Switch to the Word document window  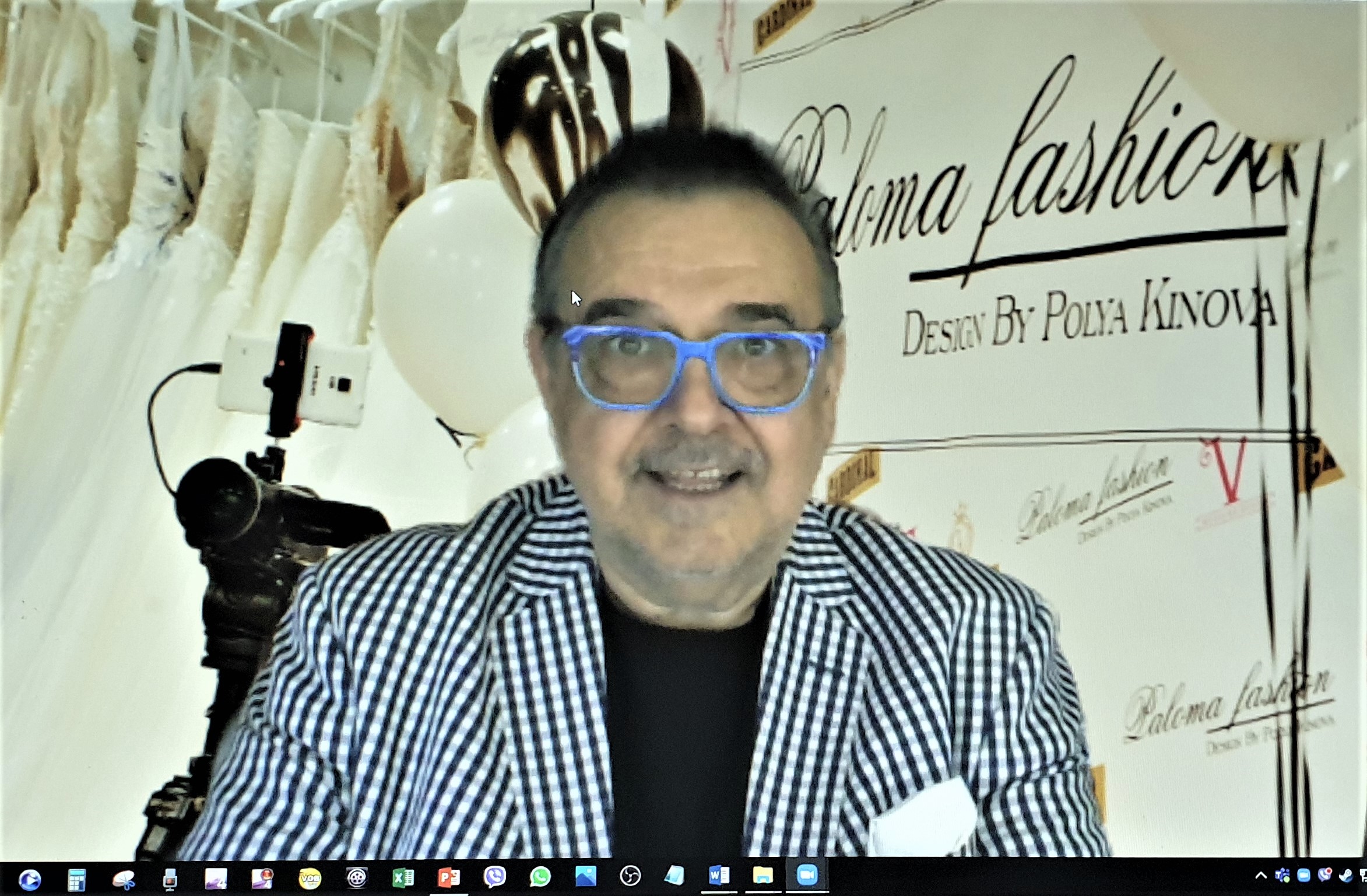719,875
